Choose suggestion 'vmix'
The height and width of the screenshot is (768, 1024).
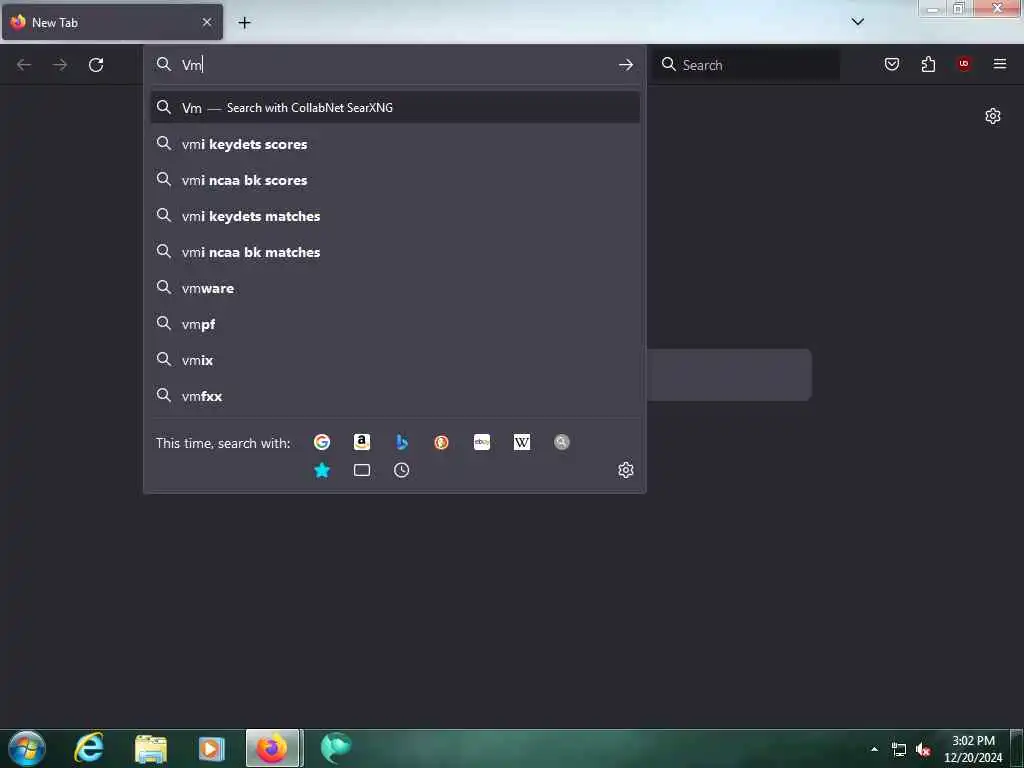(395, 360)
